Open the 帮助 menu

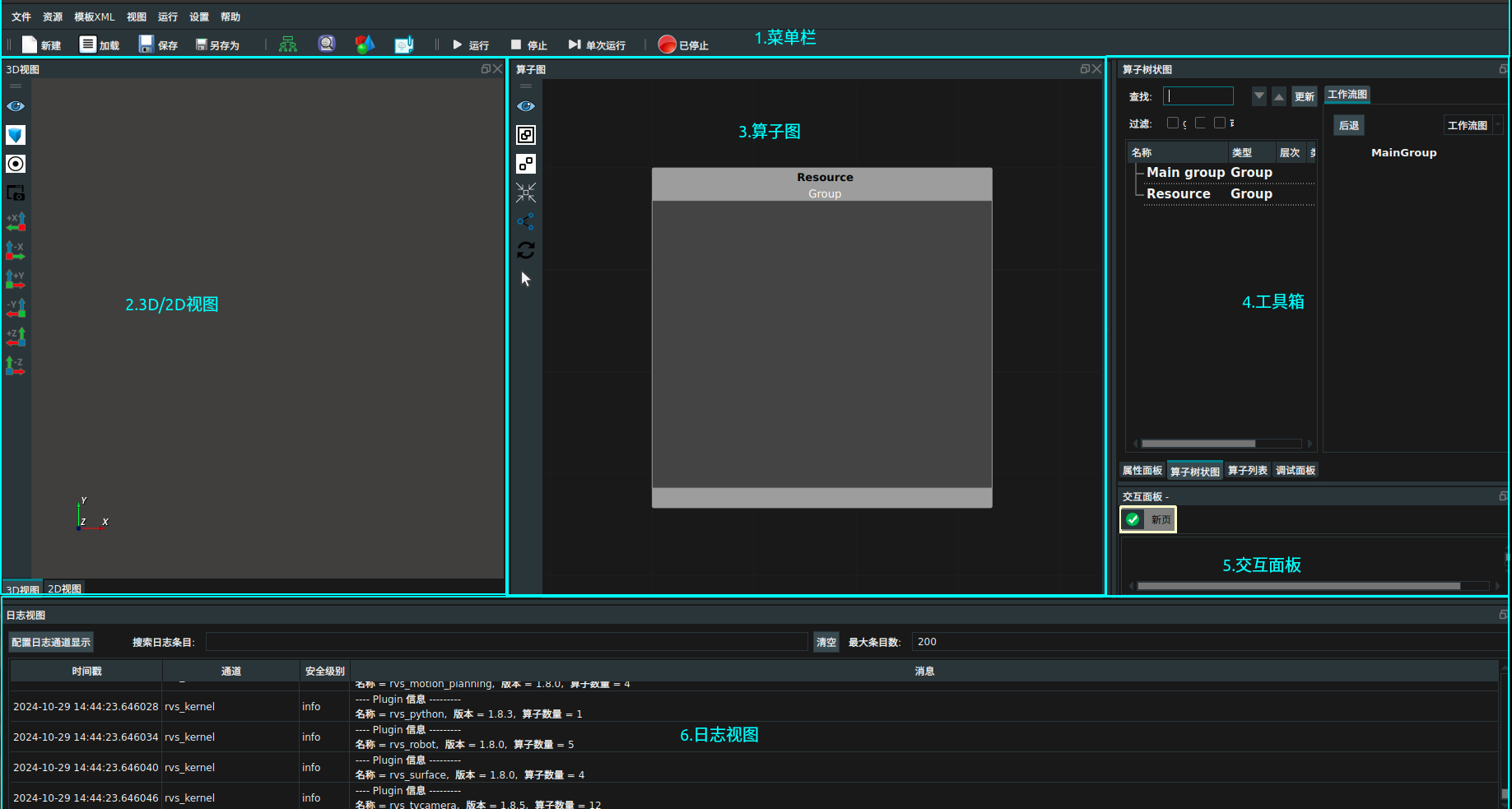[230, 16]
